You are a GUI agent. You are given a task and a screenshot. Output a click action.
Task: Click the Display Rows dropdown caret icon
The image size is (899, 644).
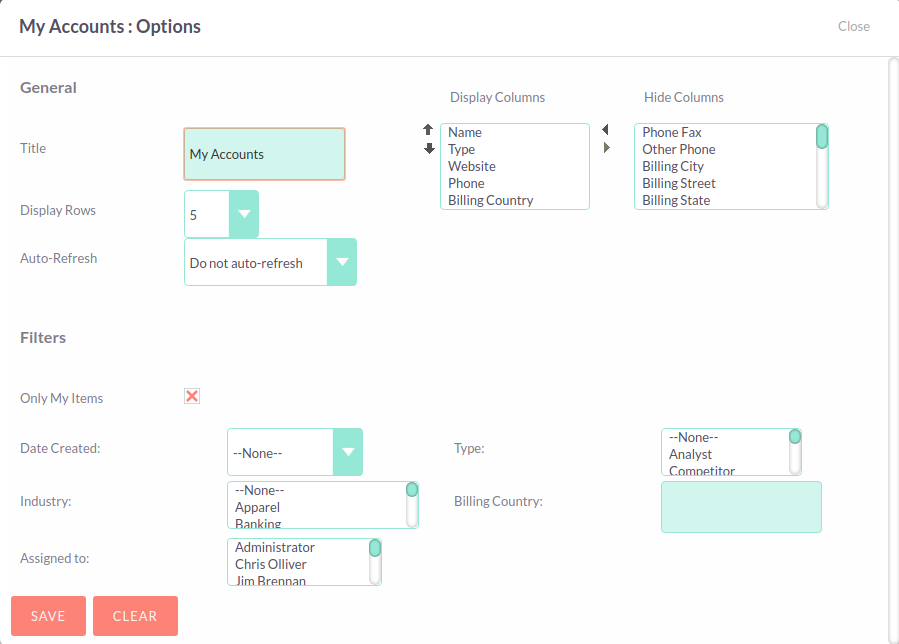coord(242,213)
